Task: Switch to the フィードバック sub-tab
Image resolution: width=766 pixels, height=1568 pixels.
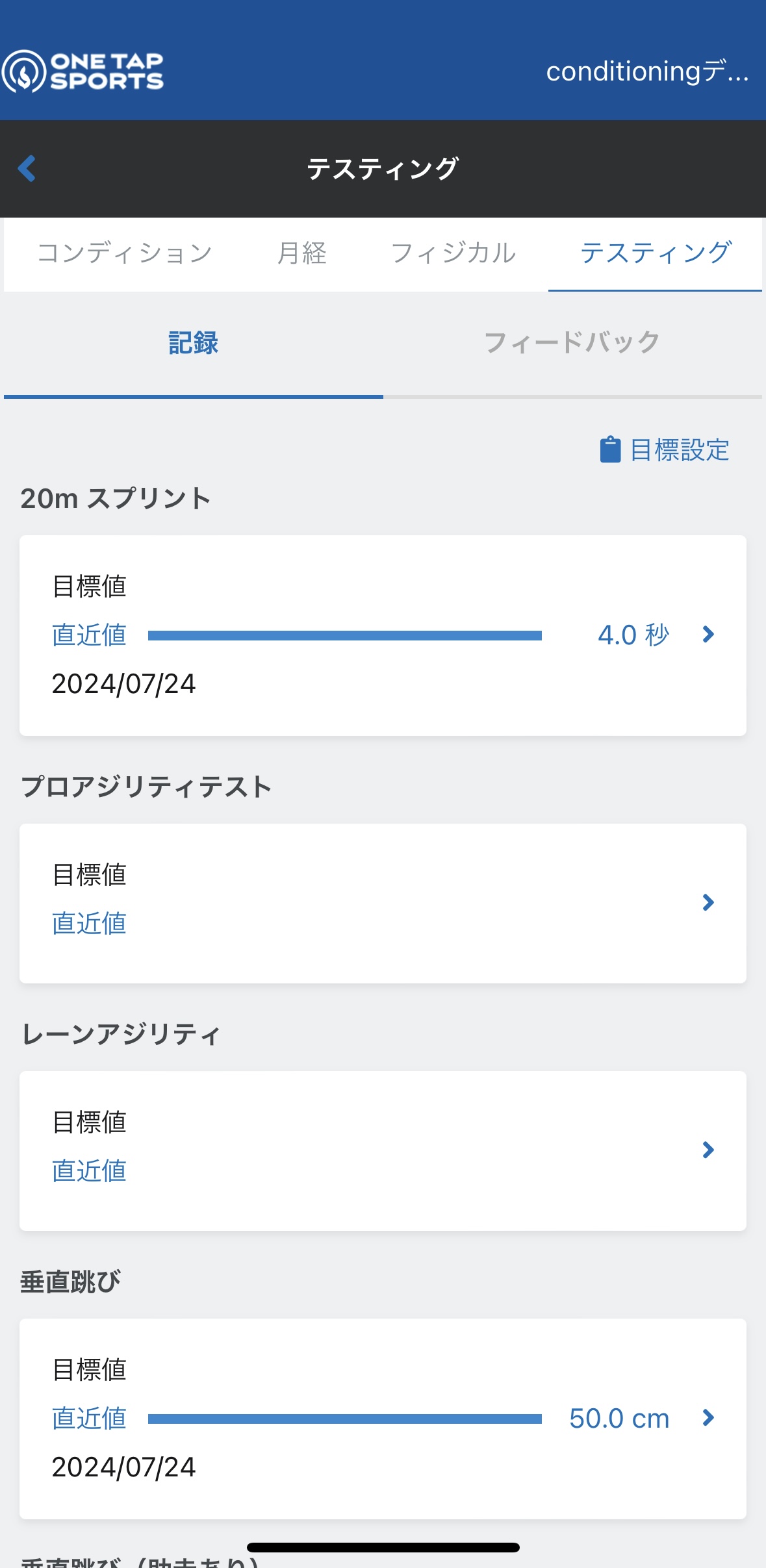Action: click(572, 343)
